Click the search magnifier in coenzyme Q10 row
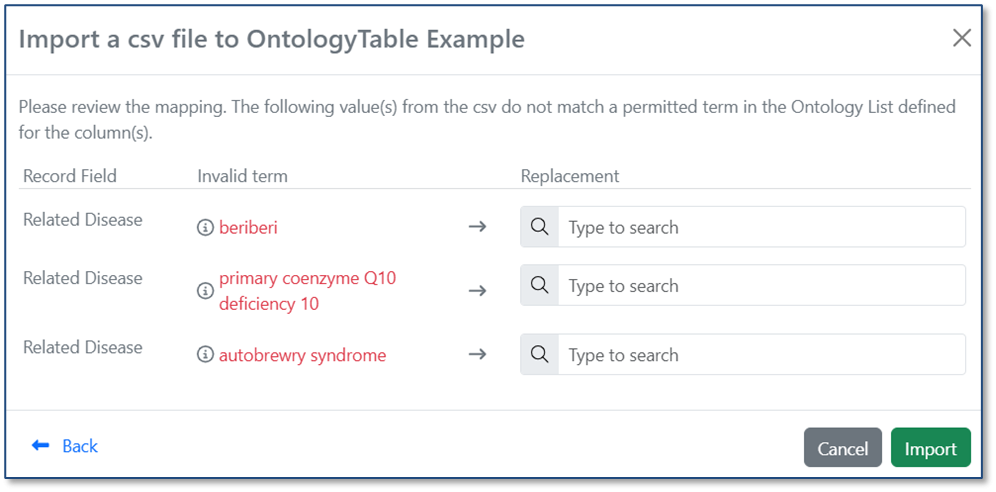 tap(540, 285)
